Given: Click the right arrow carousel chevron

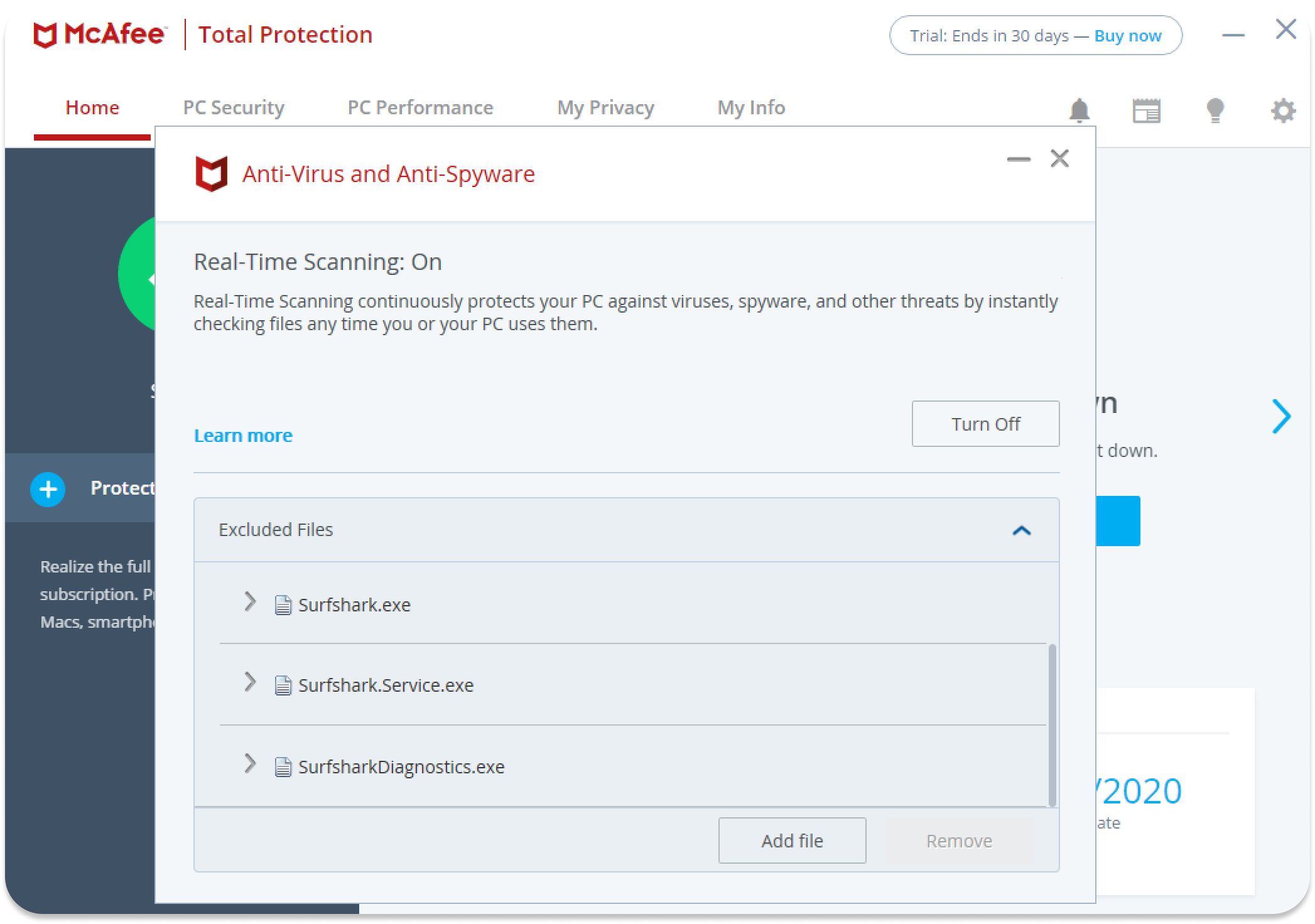Looking at the screenshot, I should 1281,416.
